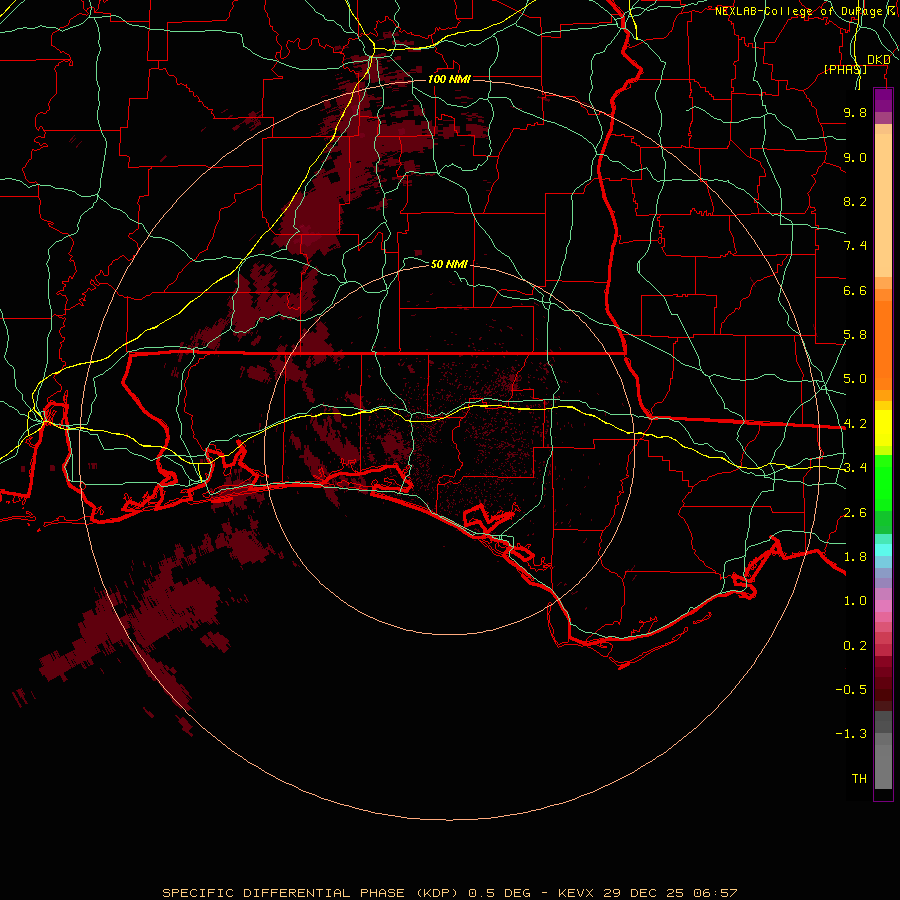Click the 5.0 scale value
This screenshot has height=900, width=900.
(855, 379)
